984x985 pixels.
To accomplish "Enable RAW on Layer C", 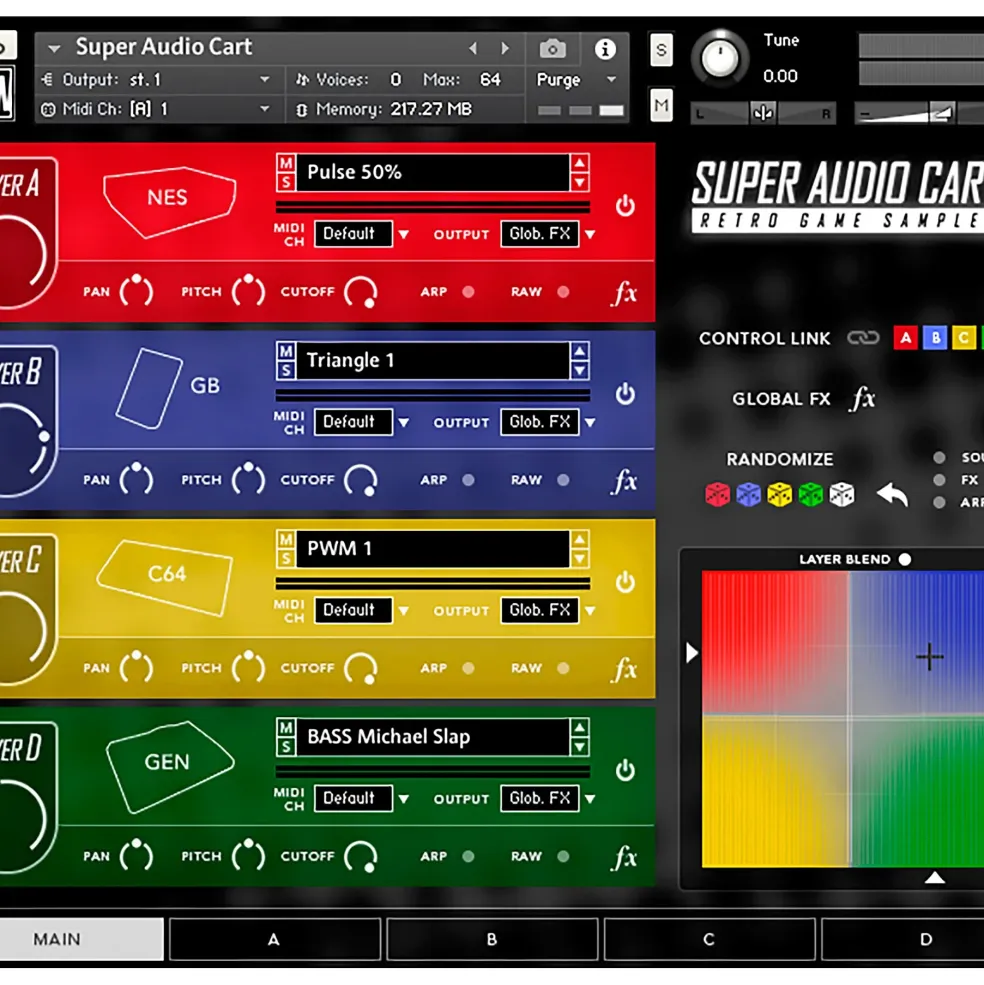I will (563, 668).
